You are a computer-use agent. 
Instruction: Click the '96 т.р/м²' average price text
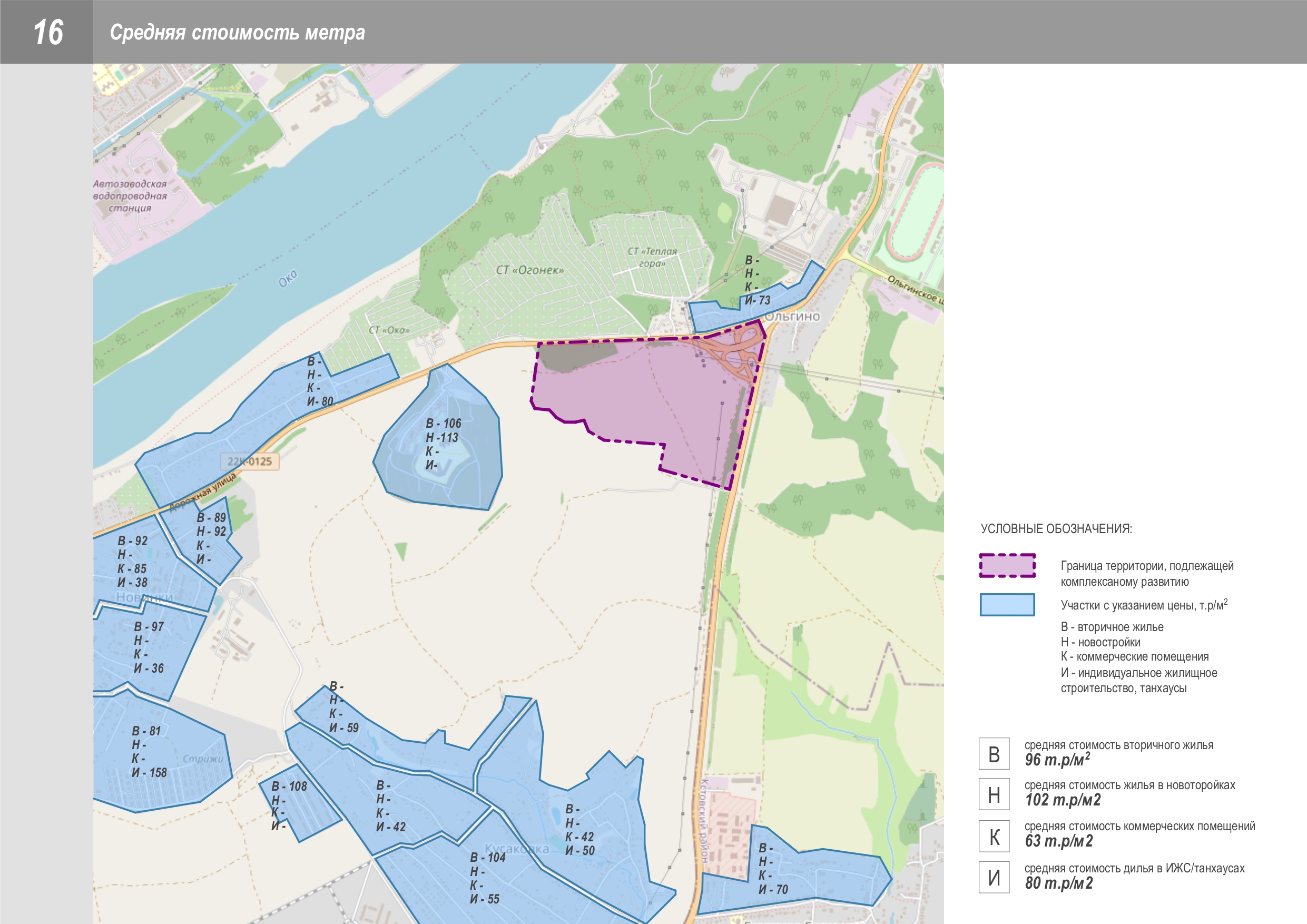click(1057, 760)
